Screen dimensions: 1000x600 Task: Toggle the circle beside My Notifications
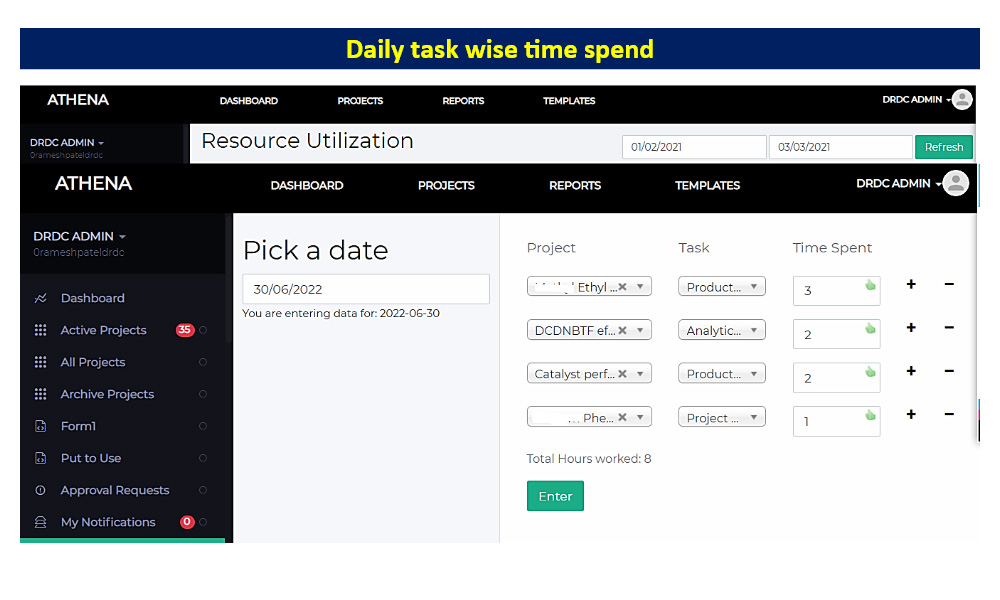click(203, 522)
